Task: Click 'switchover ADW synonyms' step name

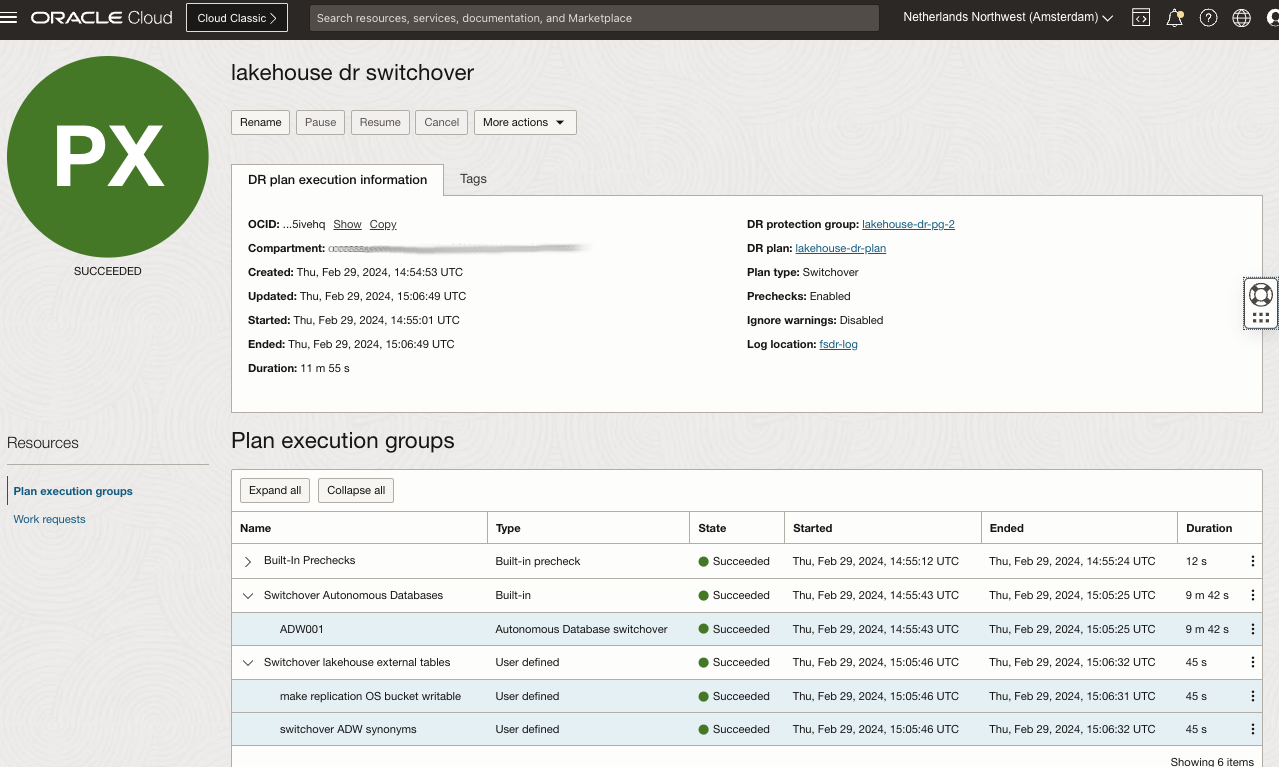Action: 348,729
